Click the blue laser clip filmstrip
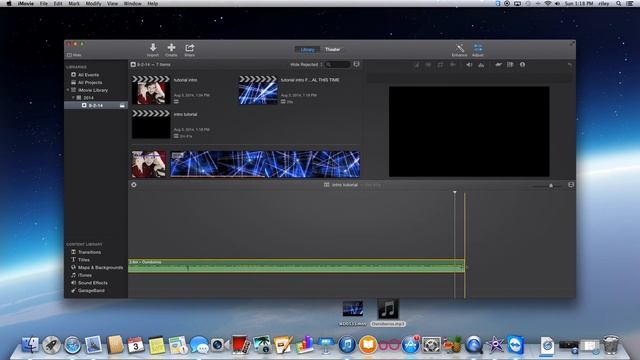The image size is (640, 360). (265, 164)
